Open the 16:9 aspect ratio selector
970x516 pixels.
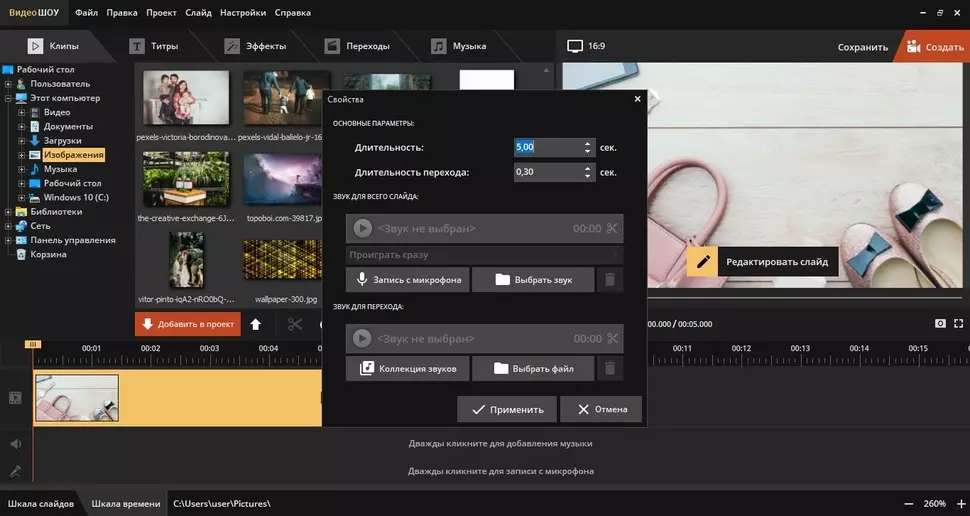tap(587, 46)
